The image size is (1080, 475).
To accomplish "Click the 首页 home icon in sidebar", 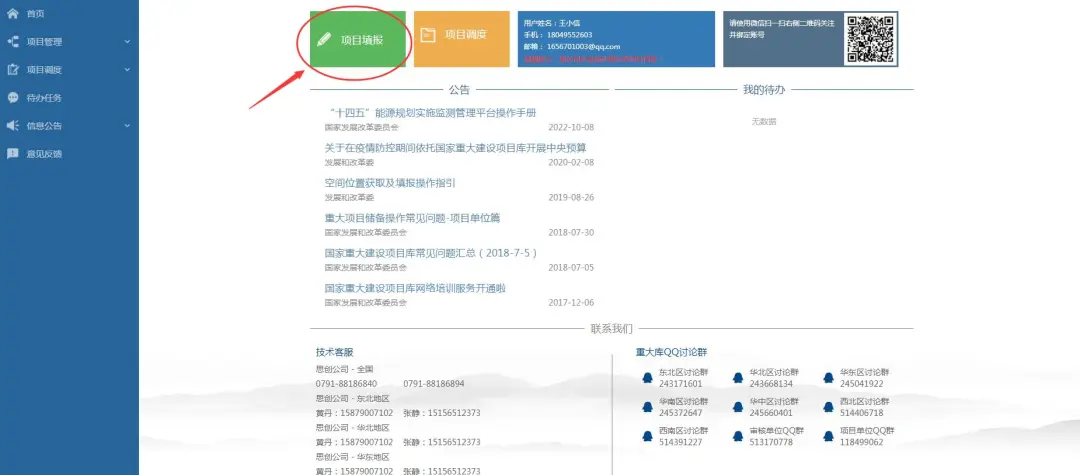I will pos(13,13).
